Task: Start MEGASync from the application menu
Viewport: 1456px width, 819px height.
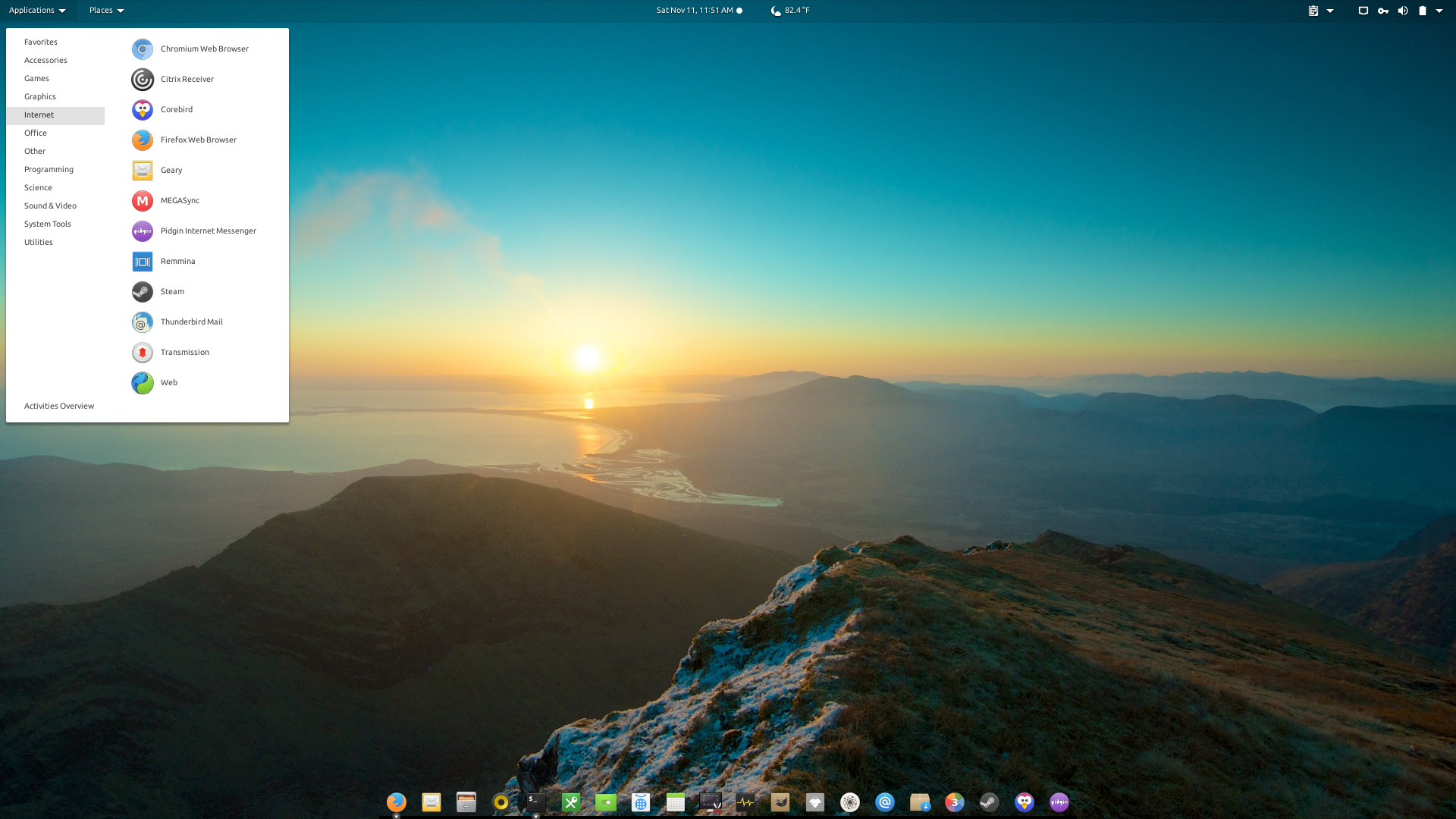Action: 180,200
